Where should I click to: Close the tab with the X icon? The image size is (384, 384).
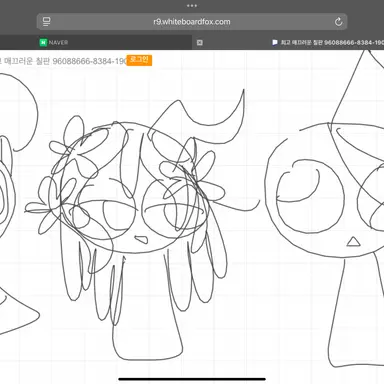(200, 43)
